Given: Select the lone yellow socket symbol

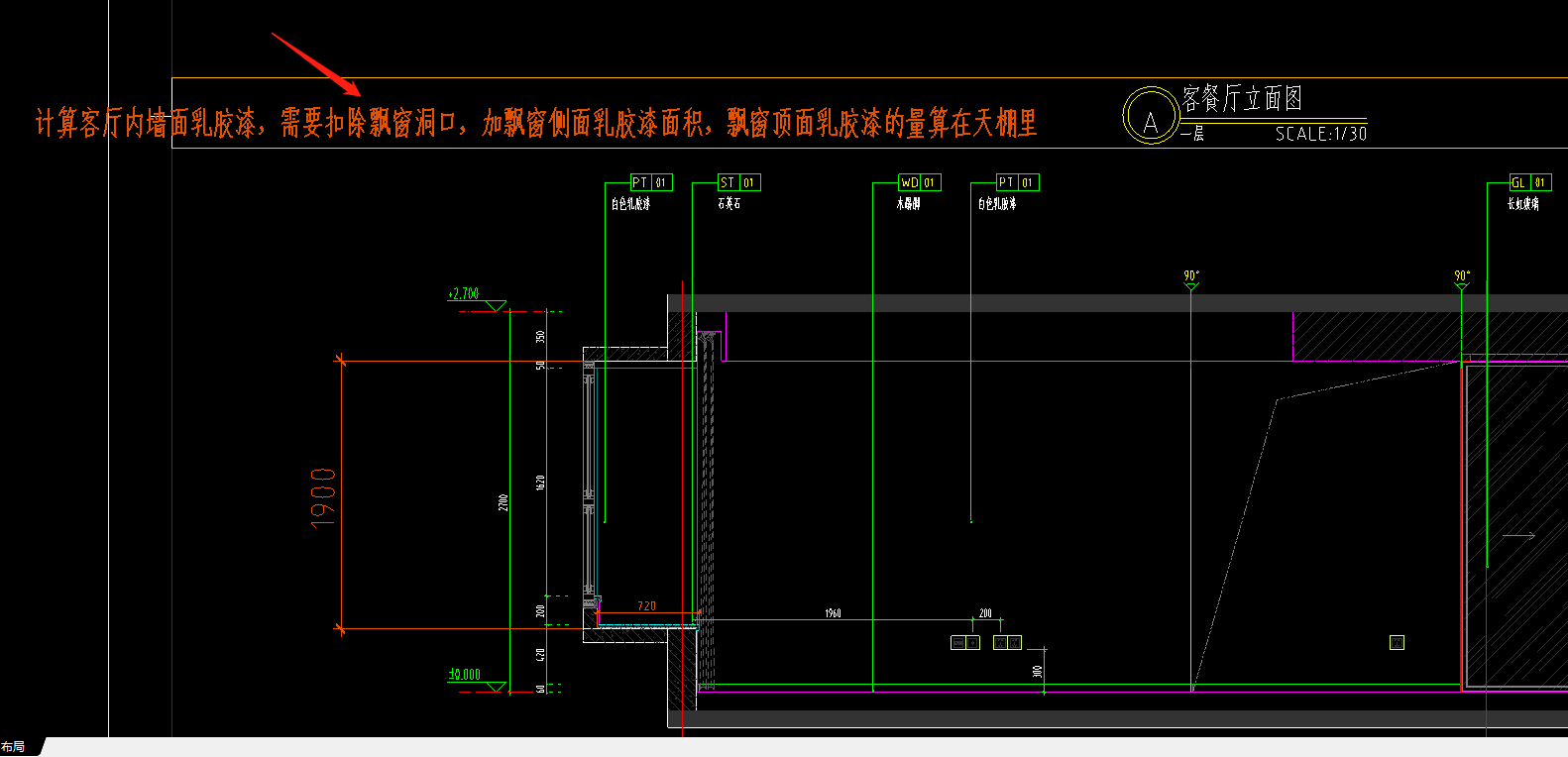Looking at the screenshot, I should coord(1397,643).
